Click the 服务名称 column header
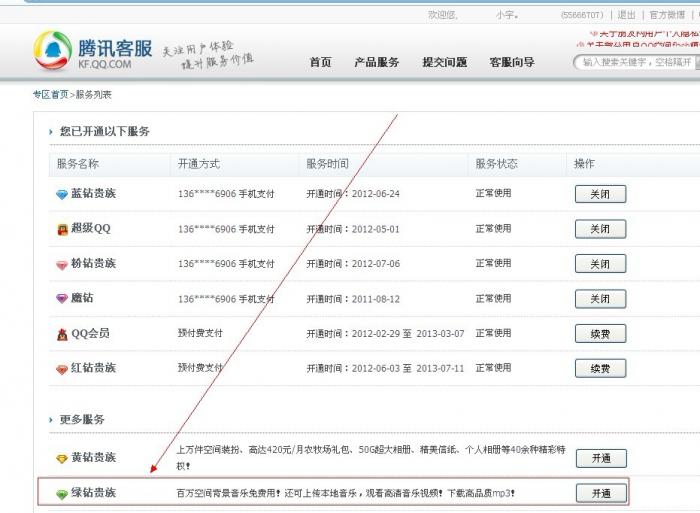 78,164
